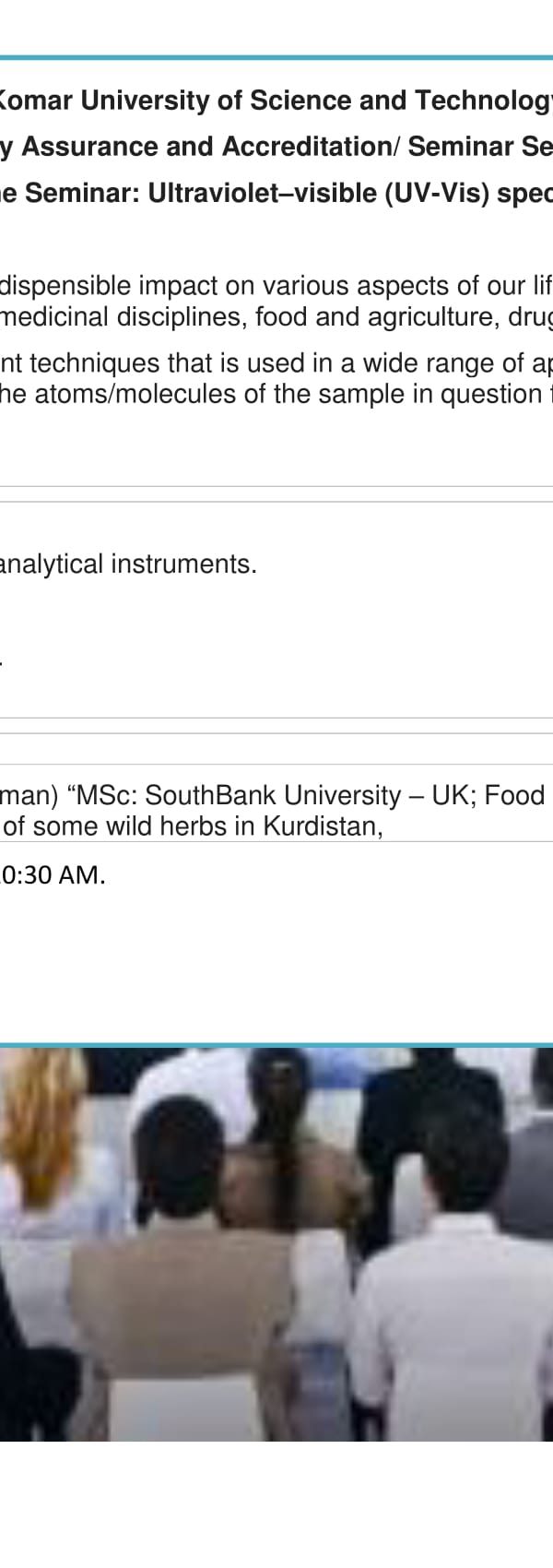Click the word Accreditation in second heading line
The image size is (553, 1568).
tap(306, 146)
